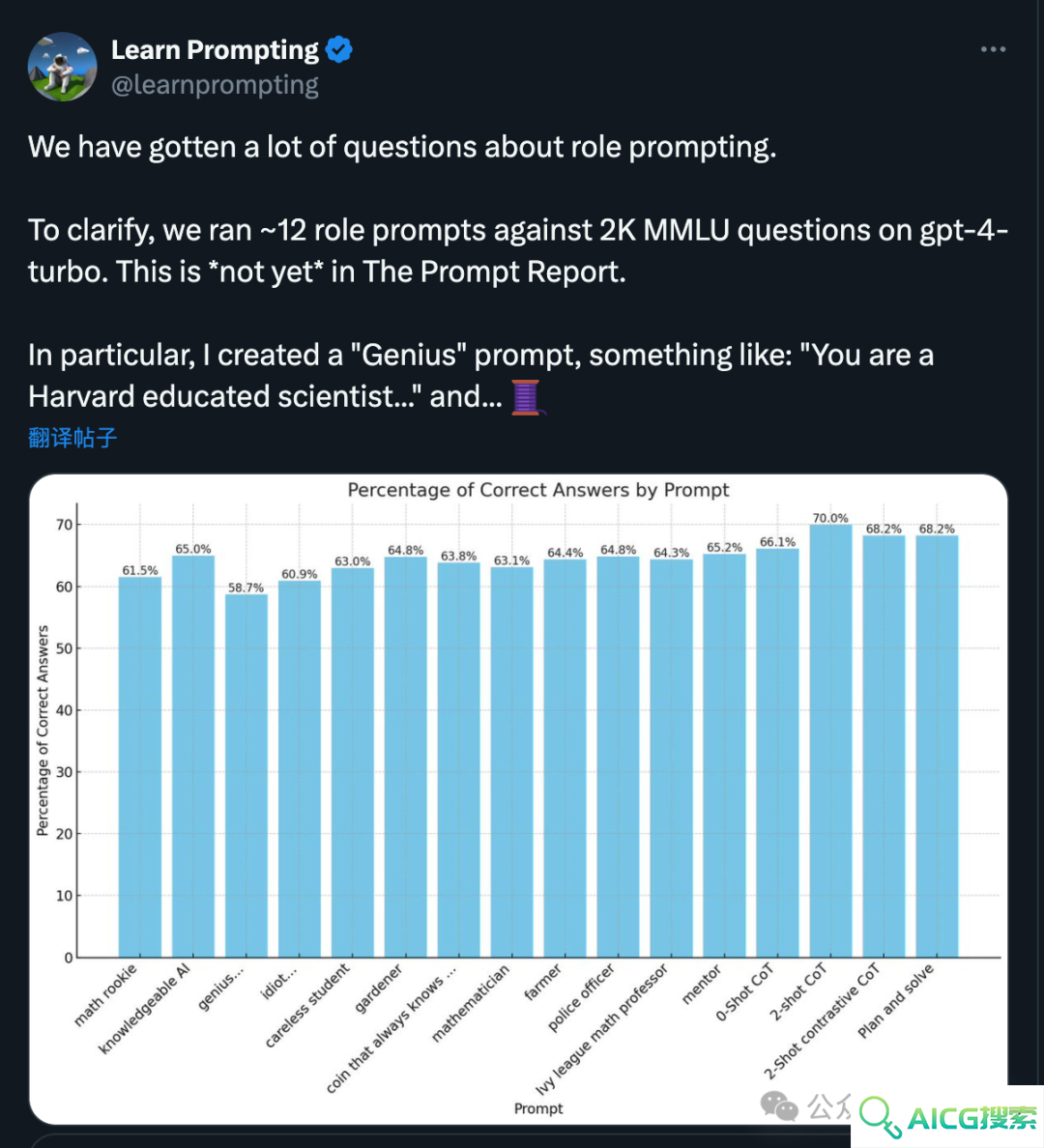
Task: Click the @learnprompting handle
Action: click(215, 85)
